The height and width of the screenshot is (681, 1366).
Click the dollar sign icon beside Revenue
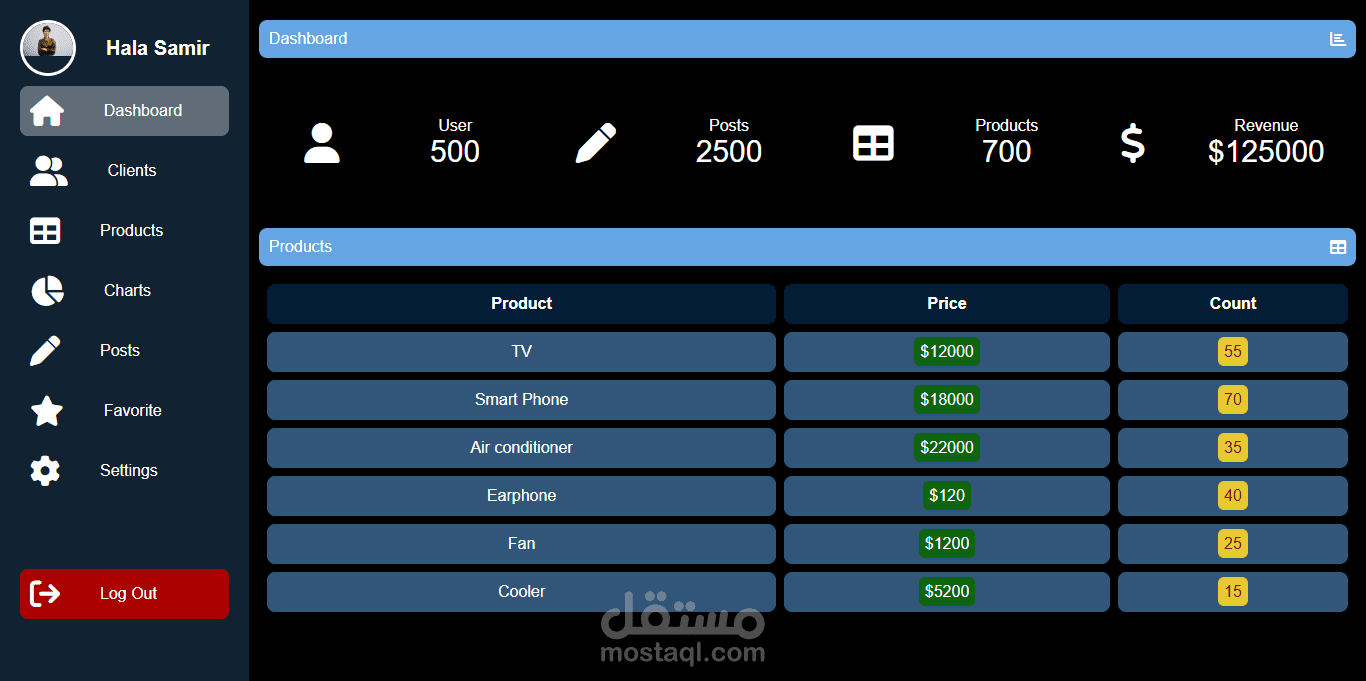(1132, 143)
